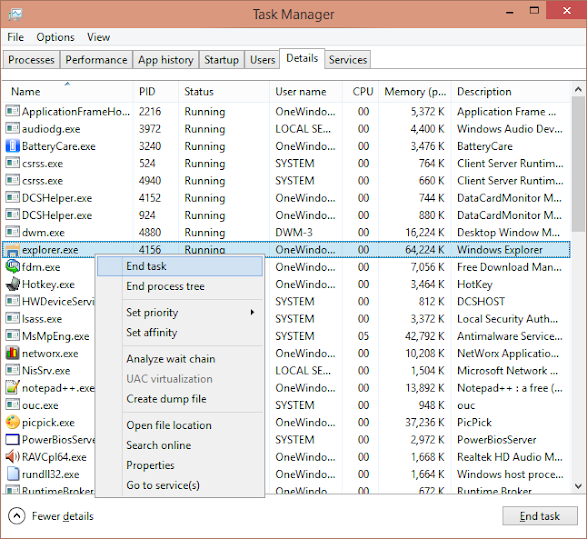Screen dimensions: 587x539
Task: Click the DWM-3 user name cell
Action: (x=294, y=232)
